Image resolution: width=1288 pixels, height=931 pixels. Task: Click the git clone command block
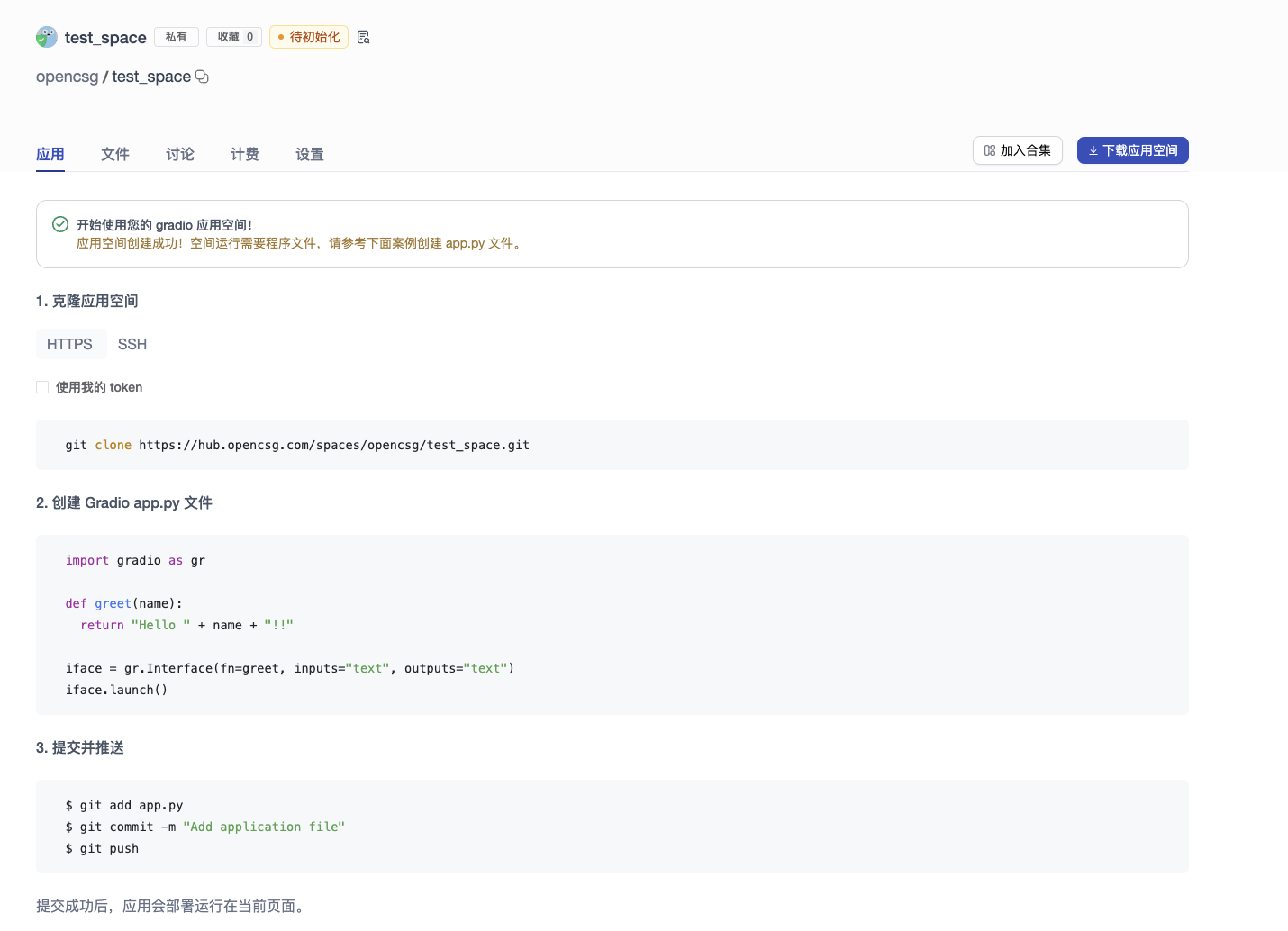612,445
